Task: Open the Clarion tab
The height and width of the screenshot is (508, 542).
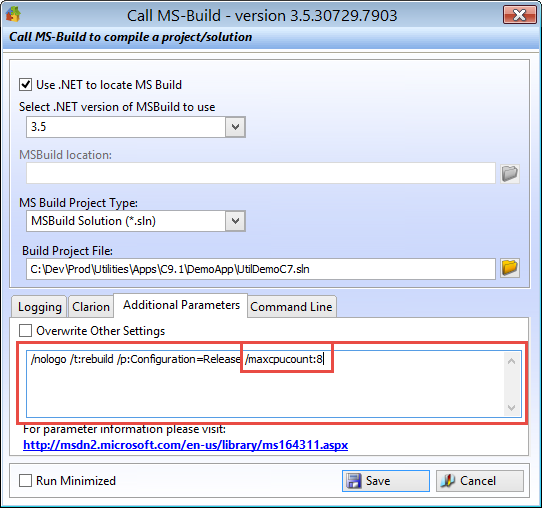Action: pos(91,307)
